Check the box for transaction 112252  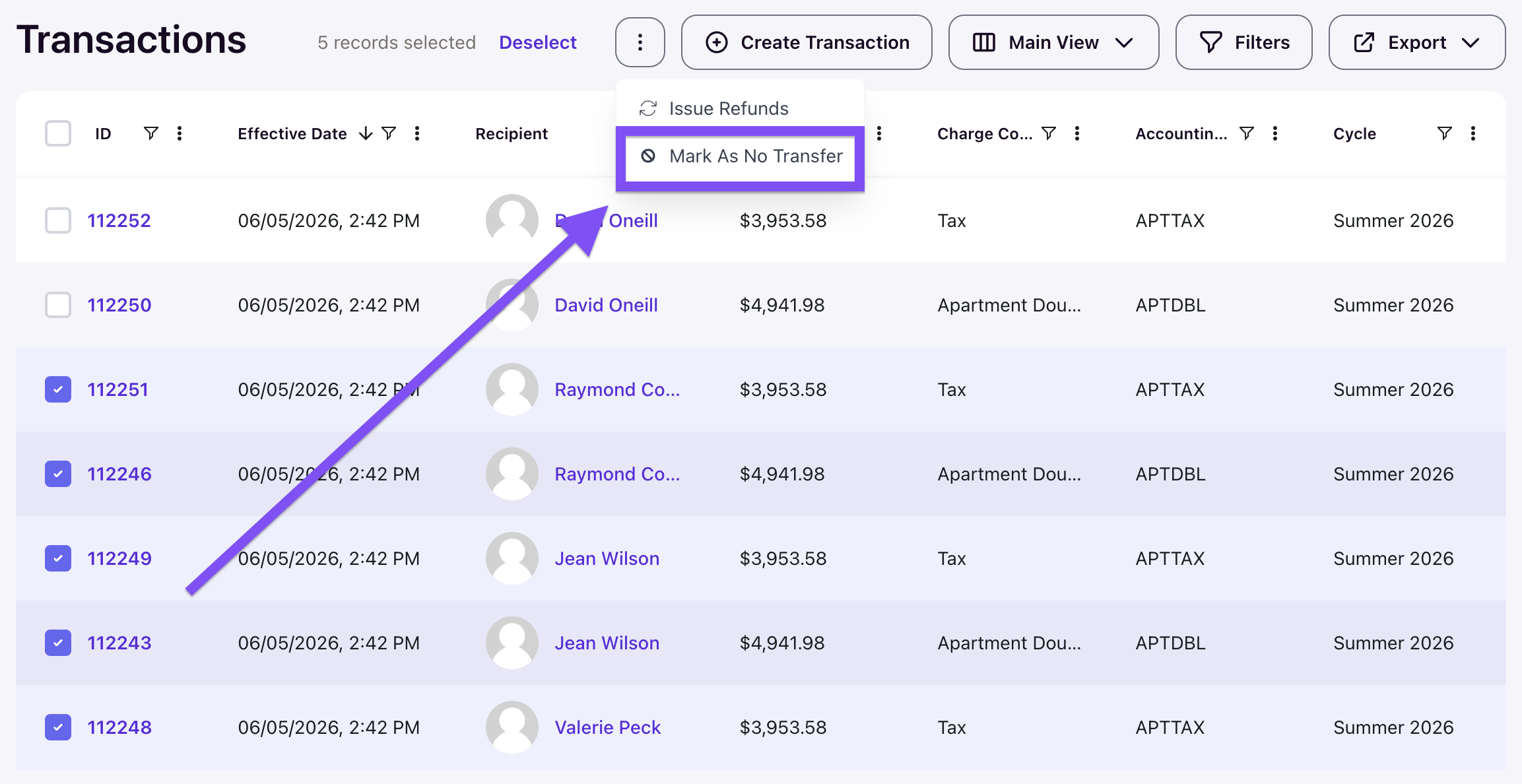[x=58, y=220]
